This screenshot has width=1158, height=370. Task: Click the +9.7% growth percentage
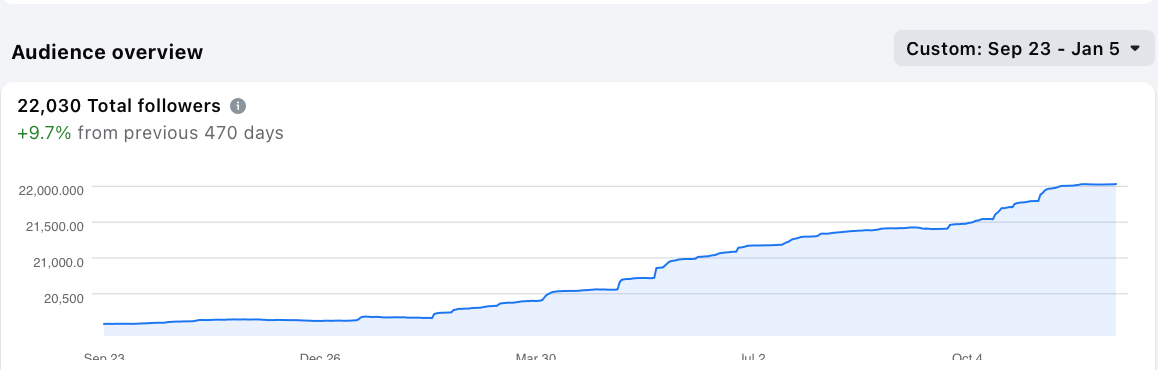click(x=44, y=134)
